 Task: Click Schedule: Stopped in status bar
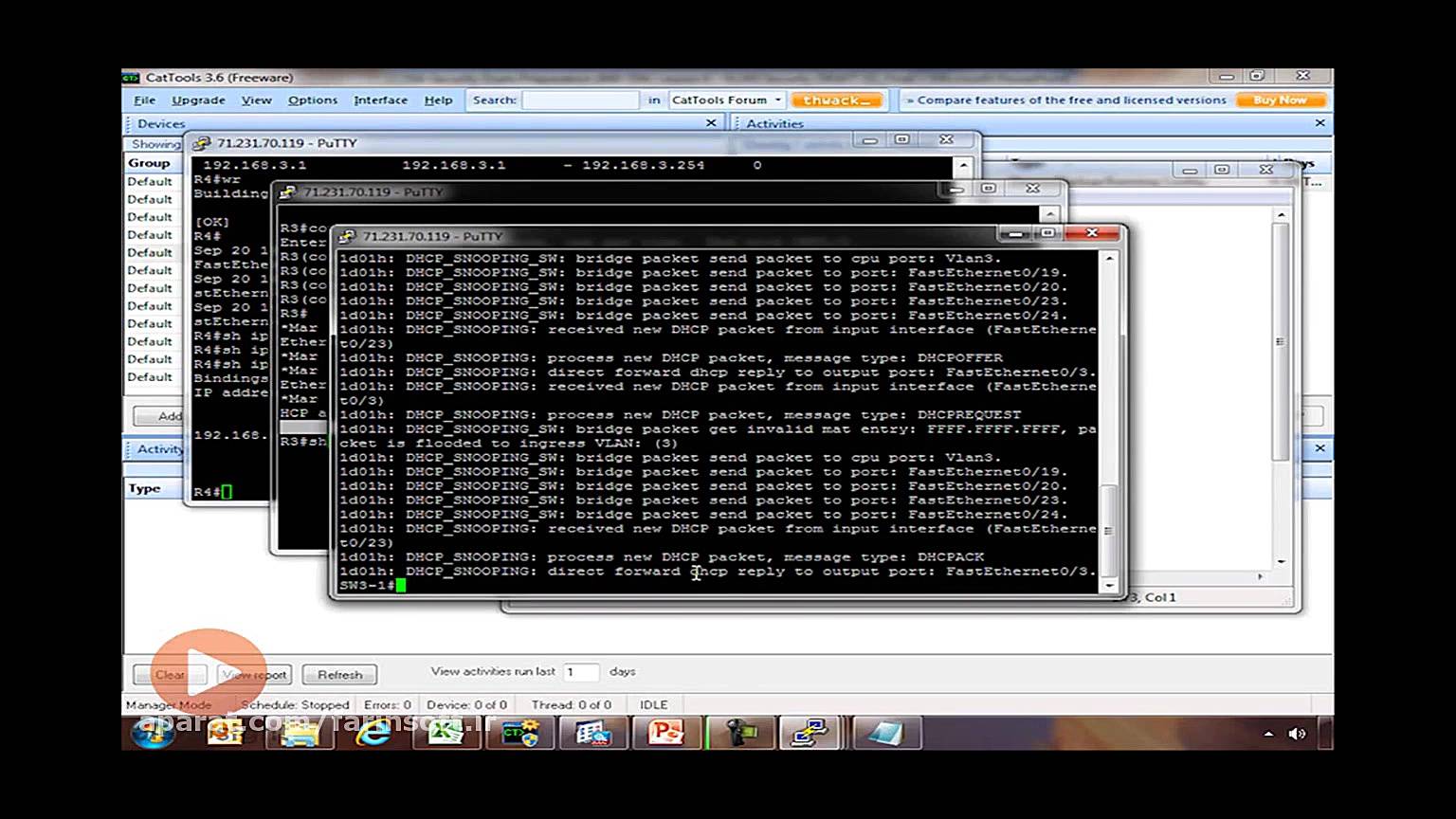(x=295, y=704)
